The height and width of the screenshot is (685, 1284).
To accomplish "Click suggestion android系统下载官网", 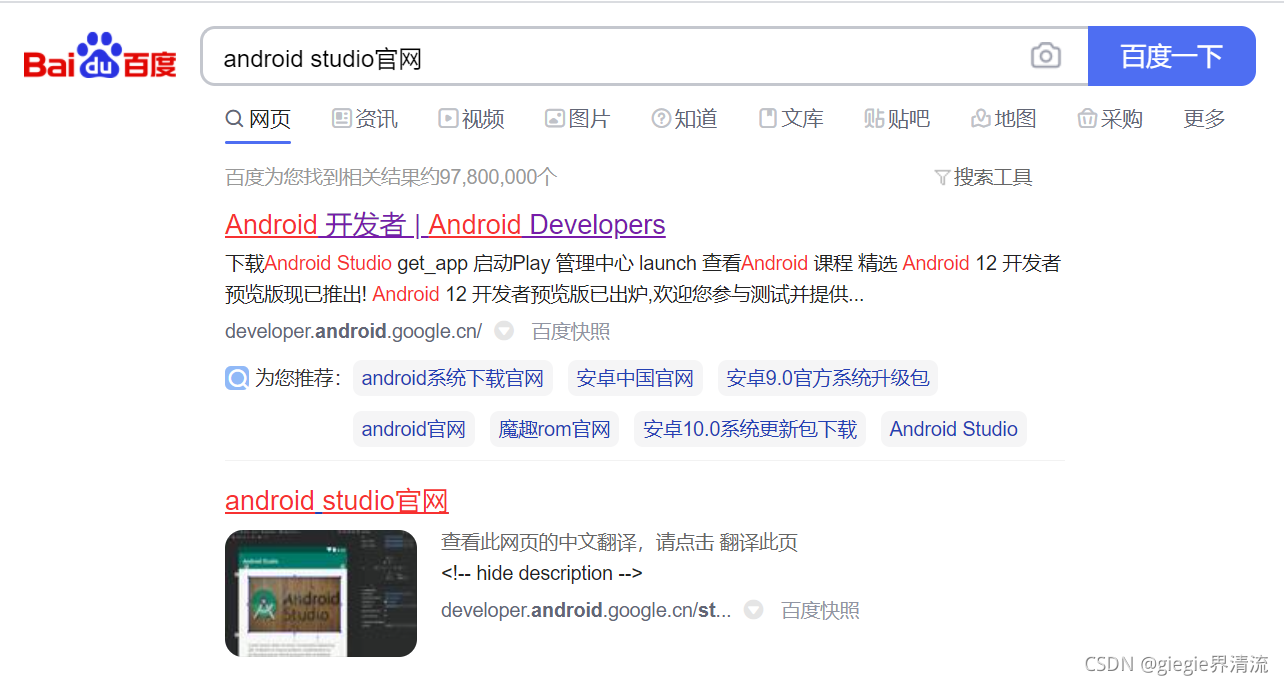I will coord(453,378).
